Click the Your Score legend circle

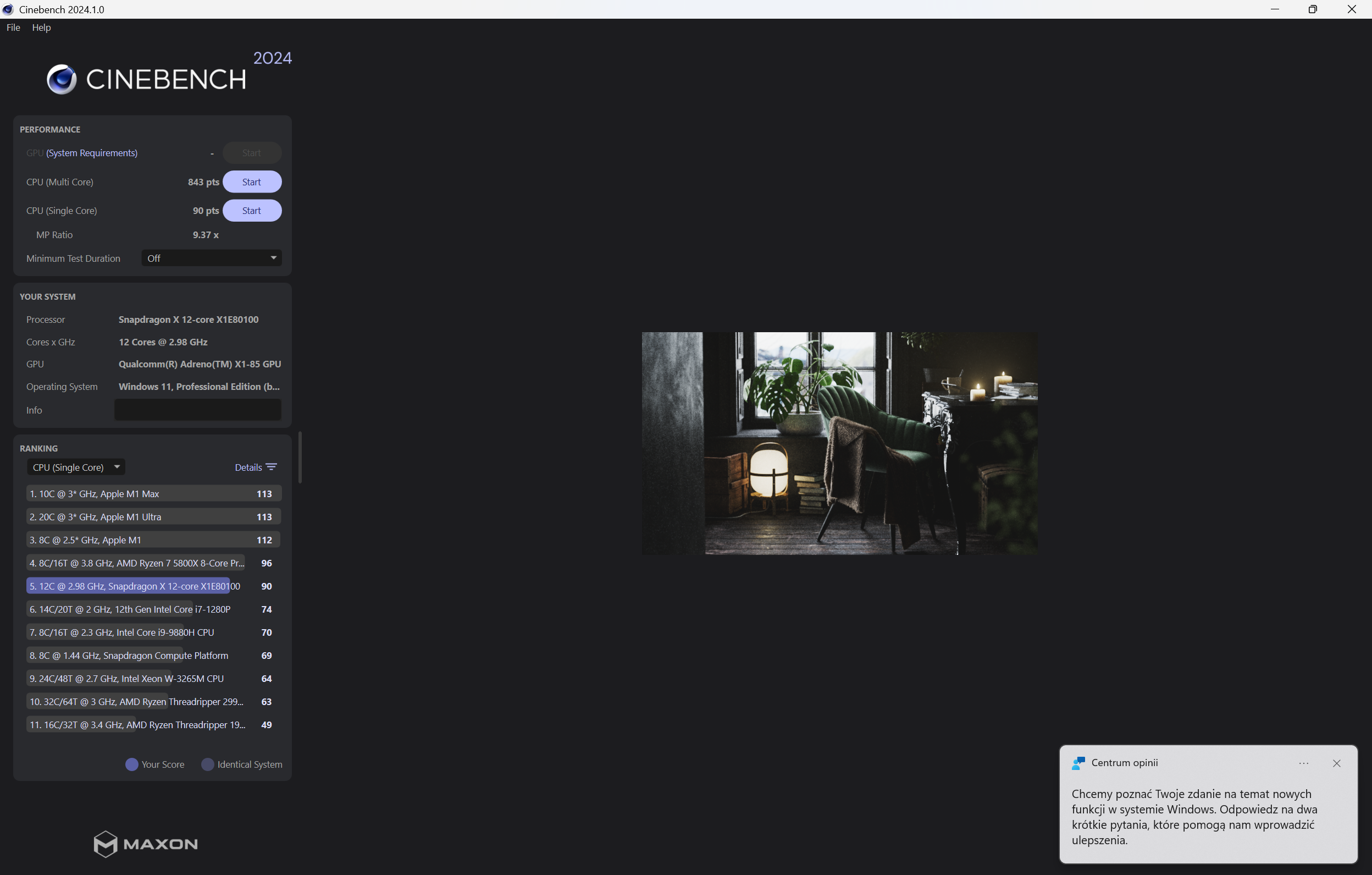(x=131, y=764)
